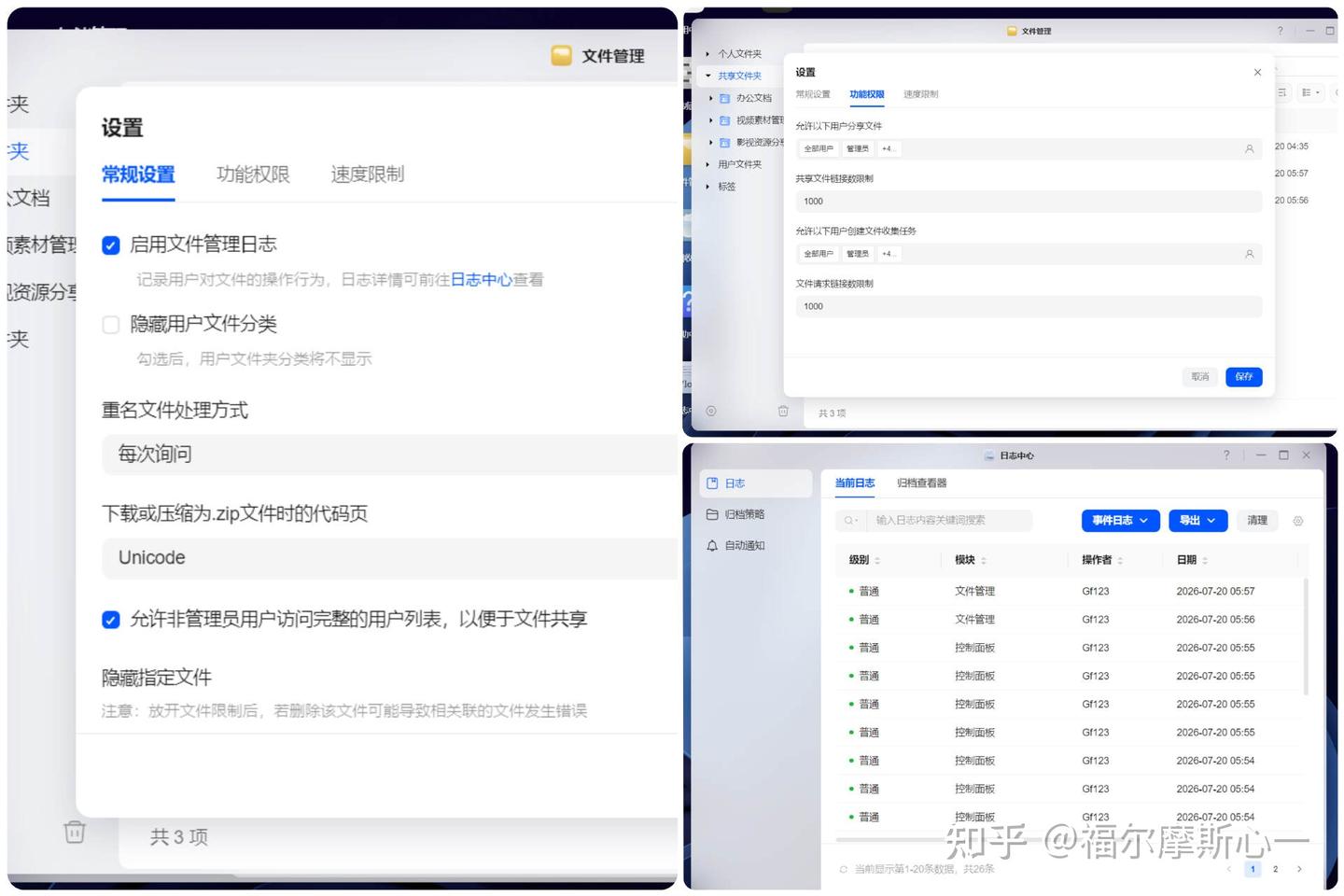Open the Unicode code page dropdown
Screen dimensions: 1344x896
[x=390, y=558]
